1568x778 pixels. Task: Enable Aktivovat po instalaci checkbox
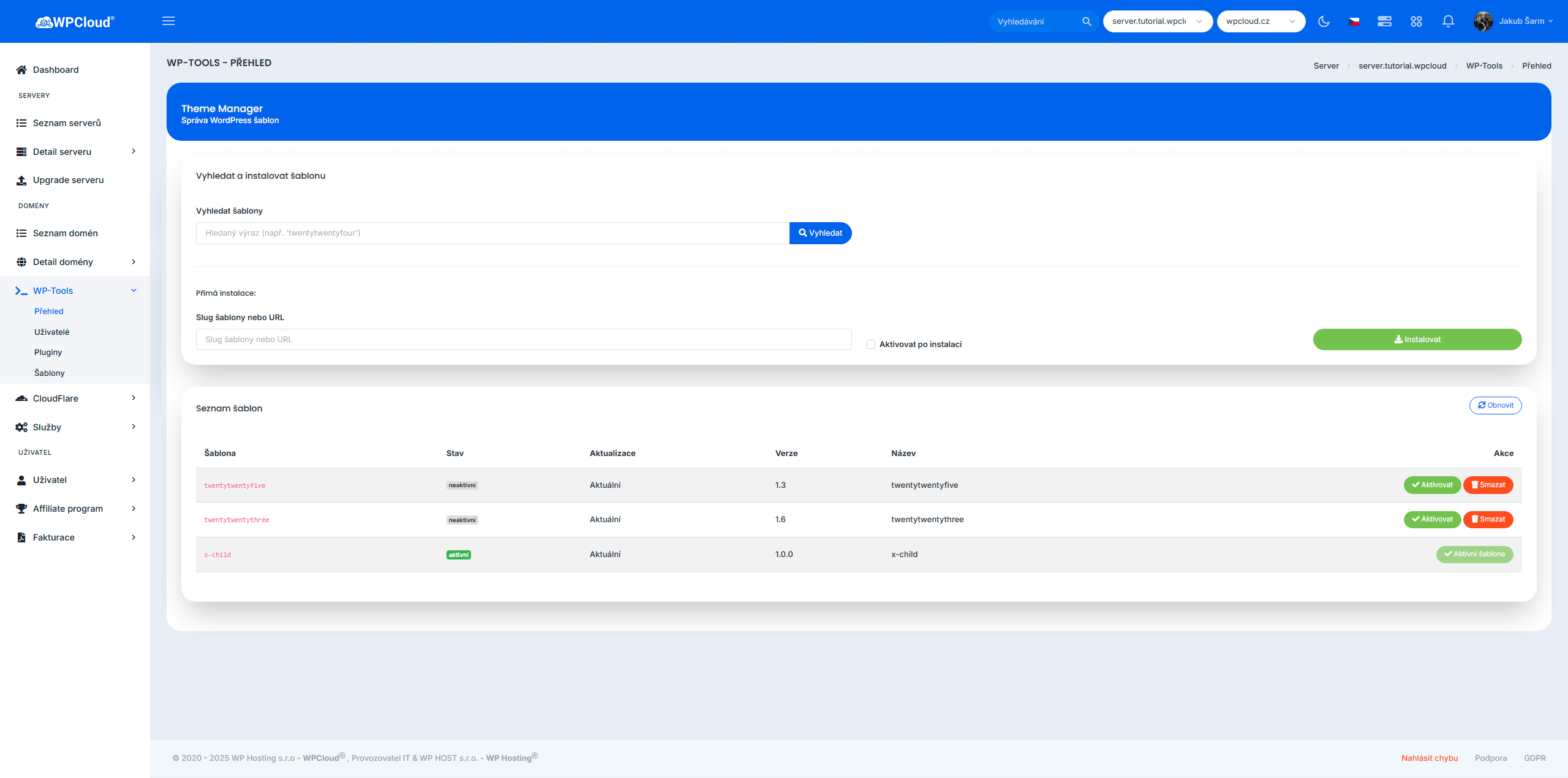pos(871,345)
